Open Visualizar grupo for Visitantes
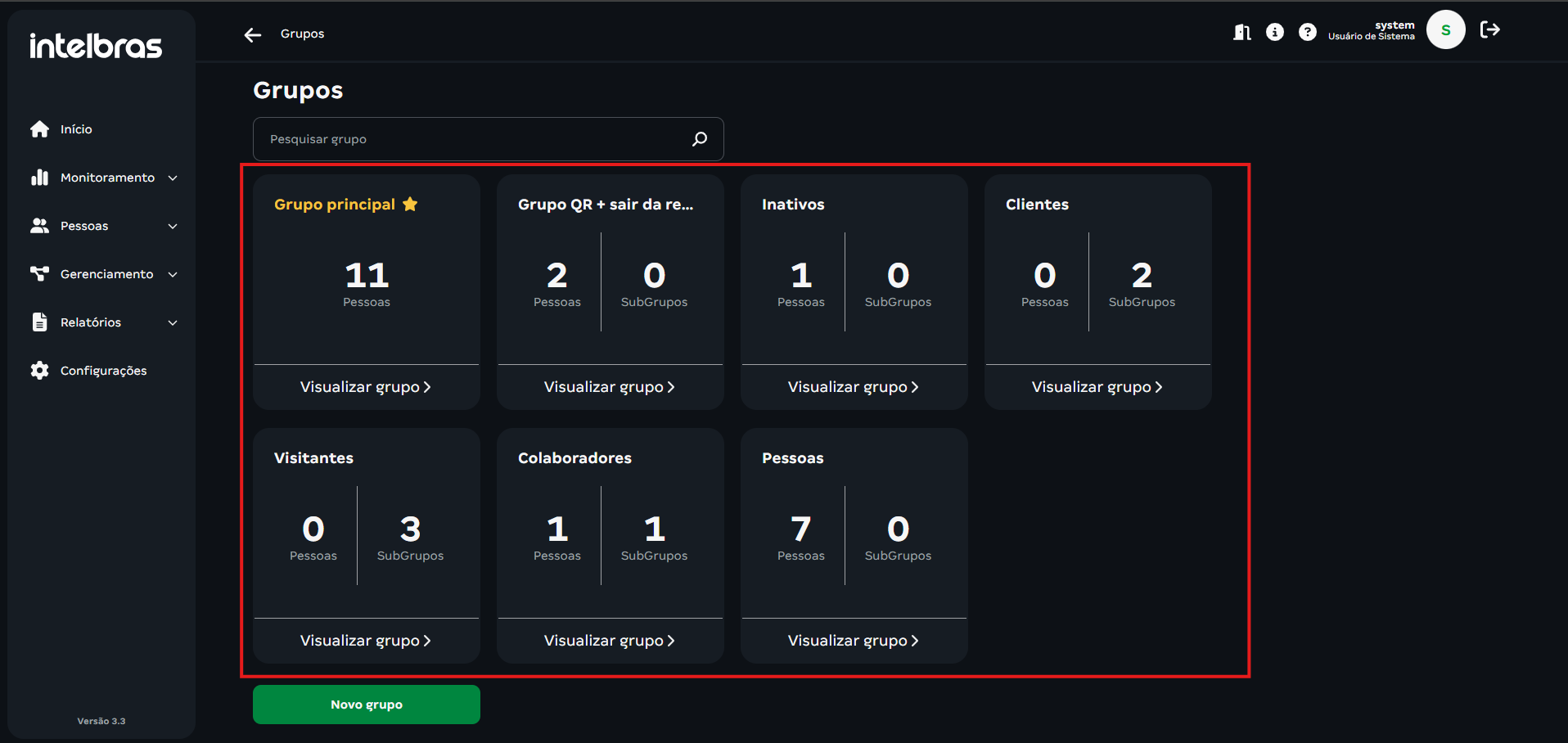The image size is (1568, 743). pos(365,641)
